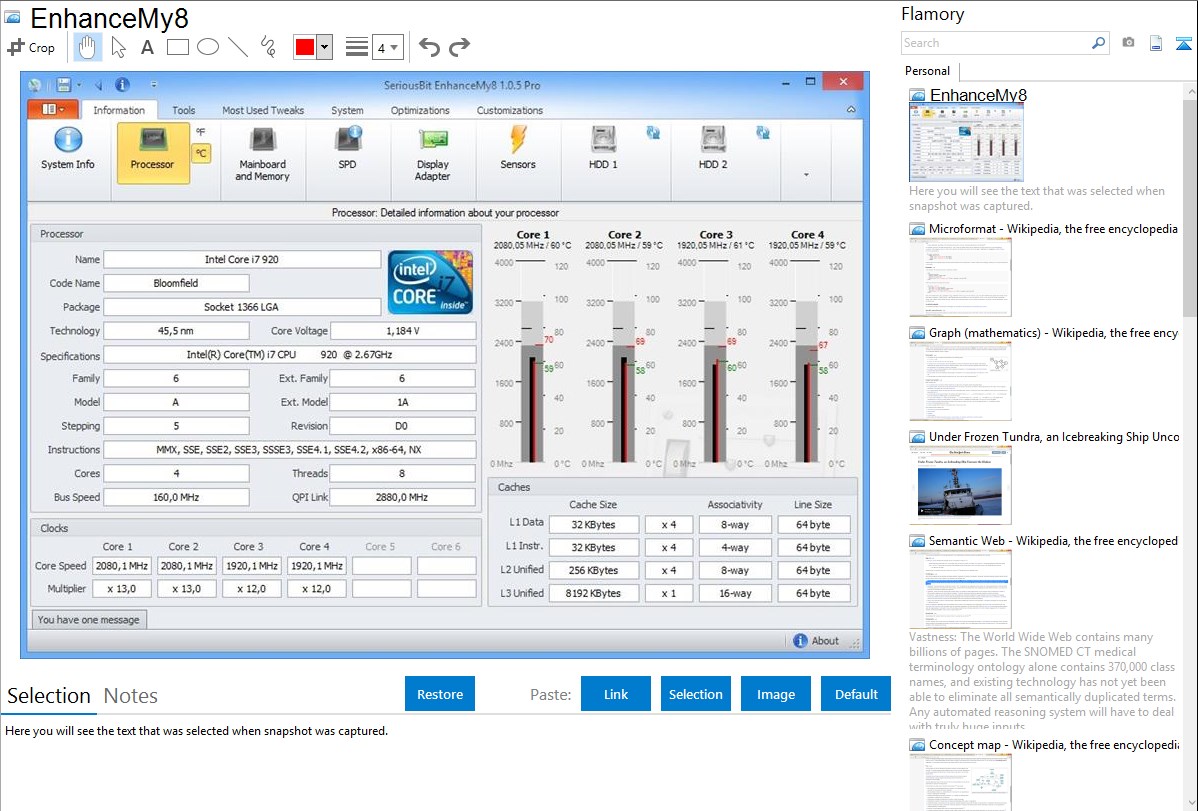
Task: Activate the hand pan tool
Action: (x=87, y=47)
